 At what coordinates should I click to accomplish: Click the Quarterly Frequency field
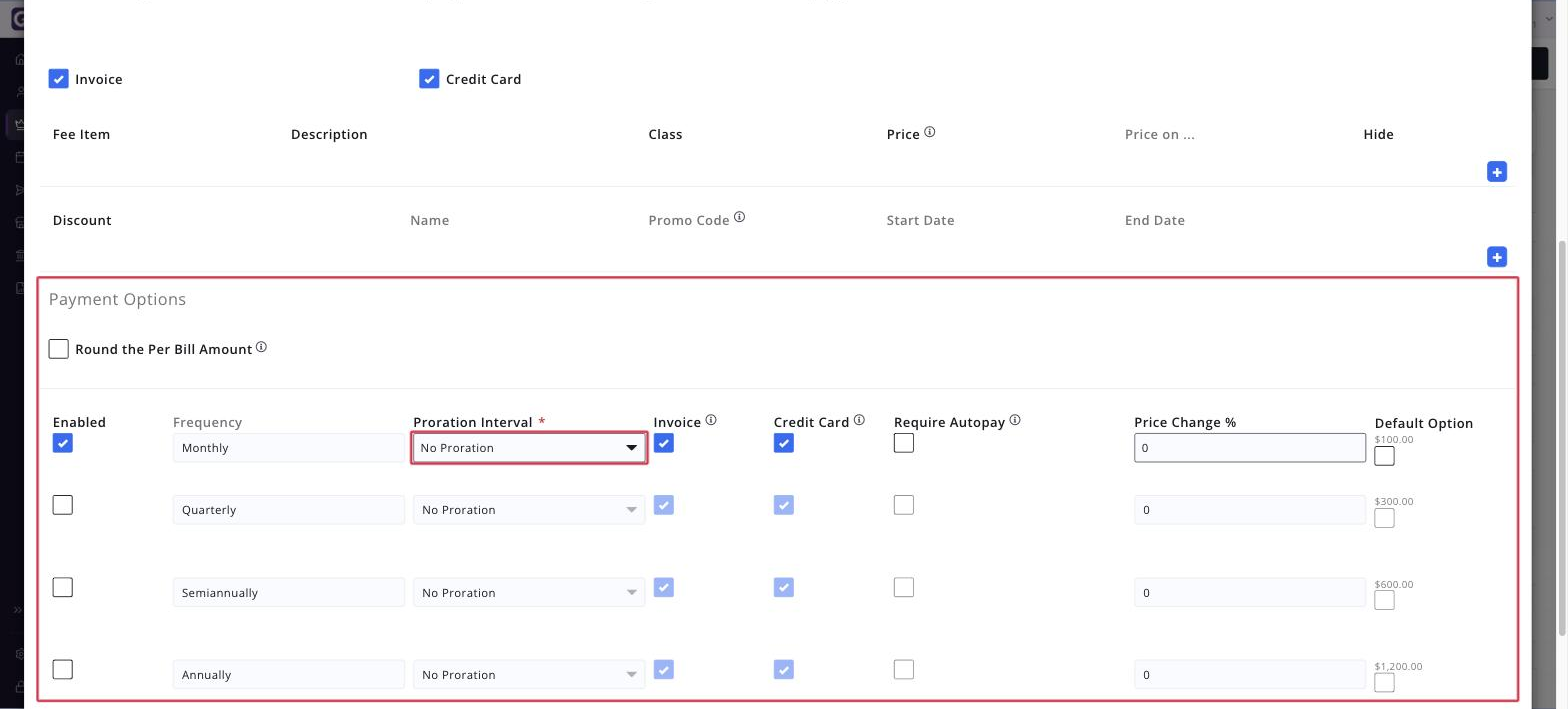click(x=289, y=510)
